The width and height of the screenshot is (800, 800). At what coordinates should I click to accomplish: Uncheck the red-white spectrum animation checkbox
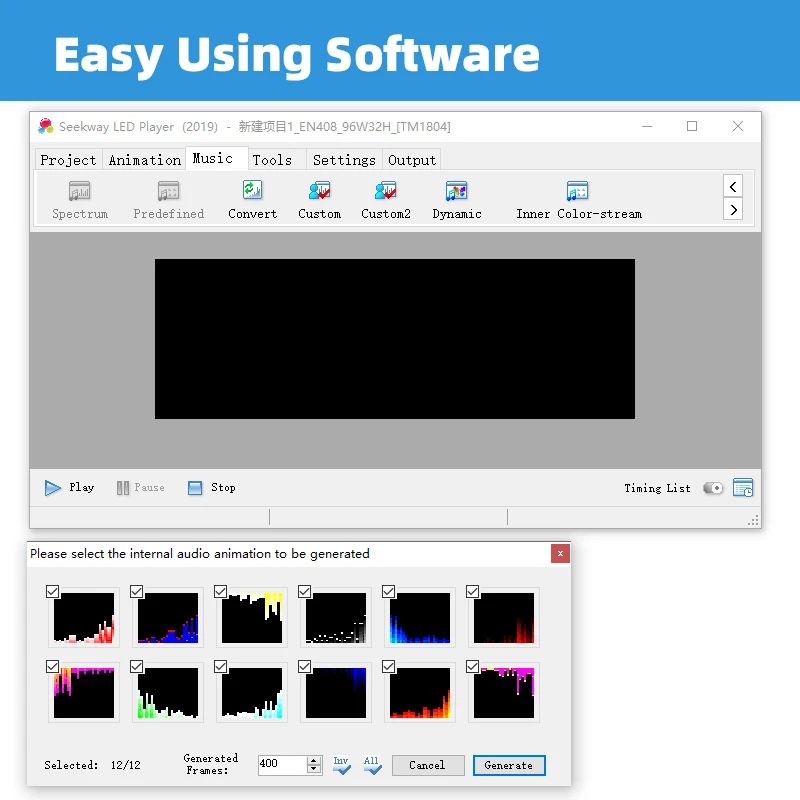click(53, 591)
